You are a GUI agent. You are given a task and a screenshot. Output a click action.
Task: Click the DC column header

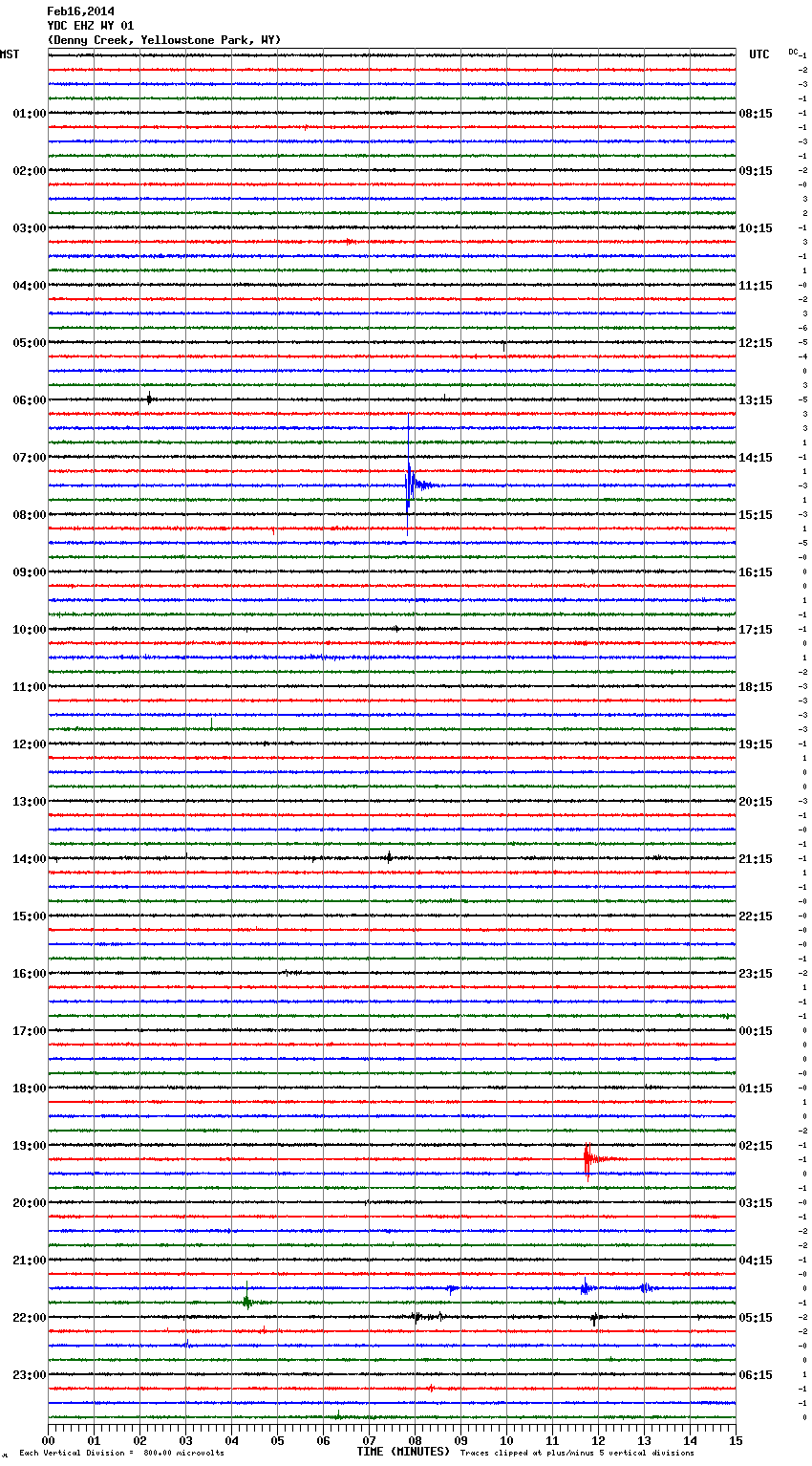pos(793,52)
